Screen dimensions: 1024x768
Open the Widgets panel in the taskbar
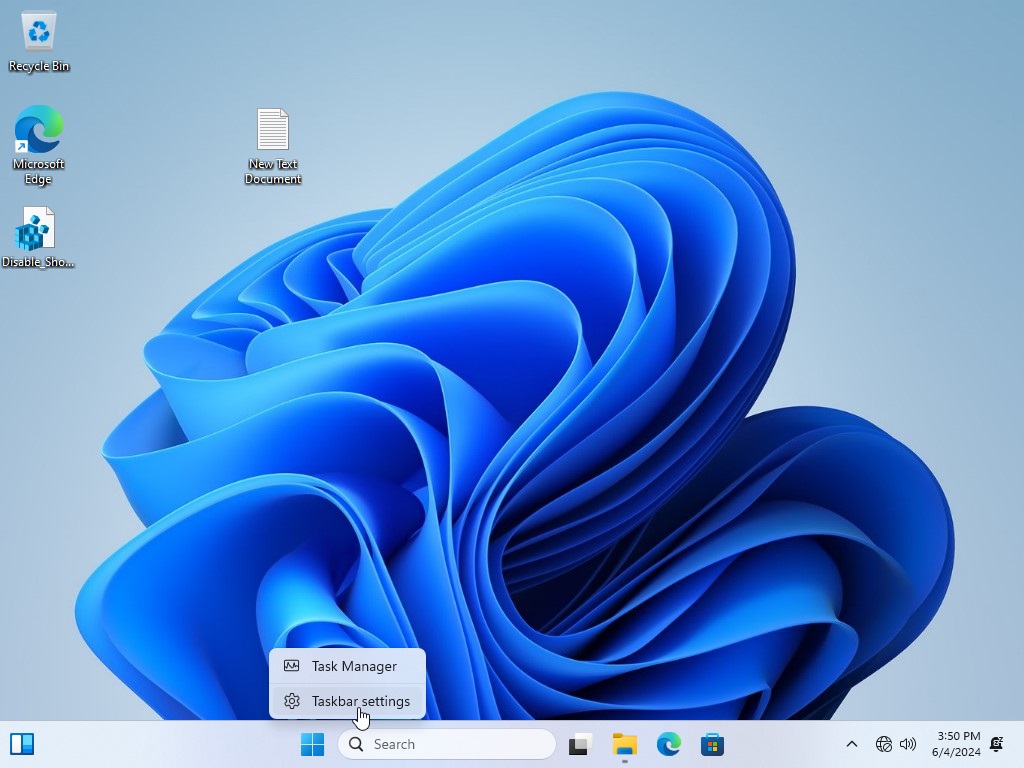click(22, 744)
